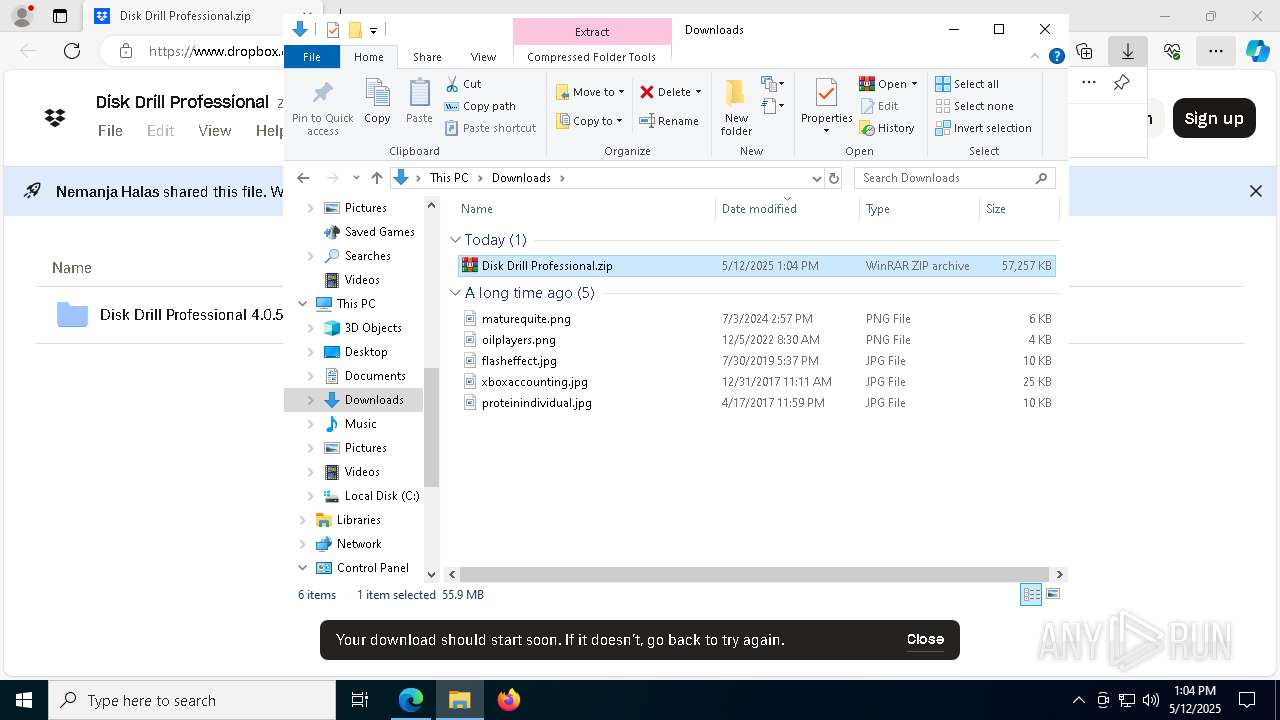1280x720 pixels.
Task: Open Dropbox preview View menu
Action: pos(215,130)
